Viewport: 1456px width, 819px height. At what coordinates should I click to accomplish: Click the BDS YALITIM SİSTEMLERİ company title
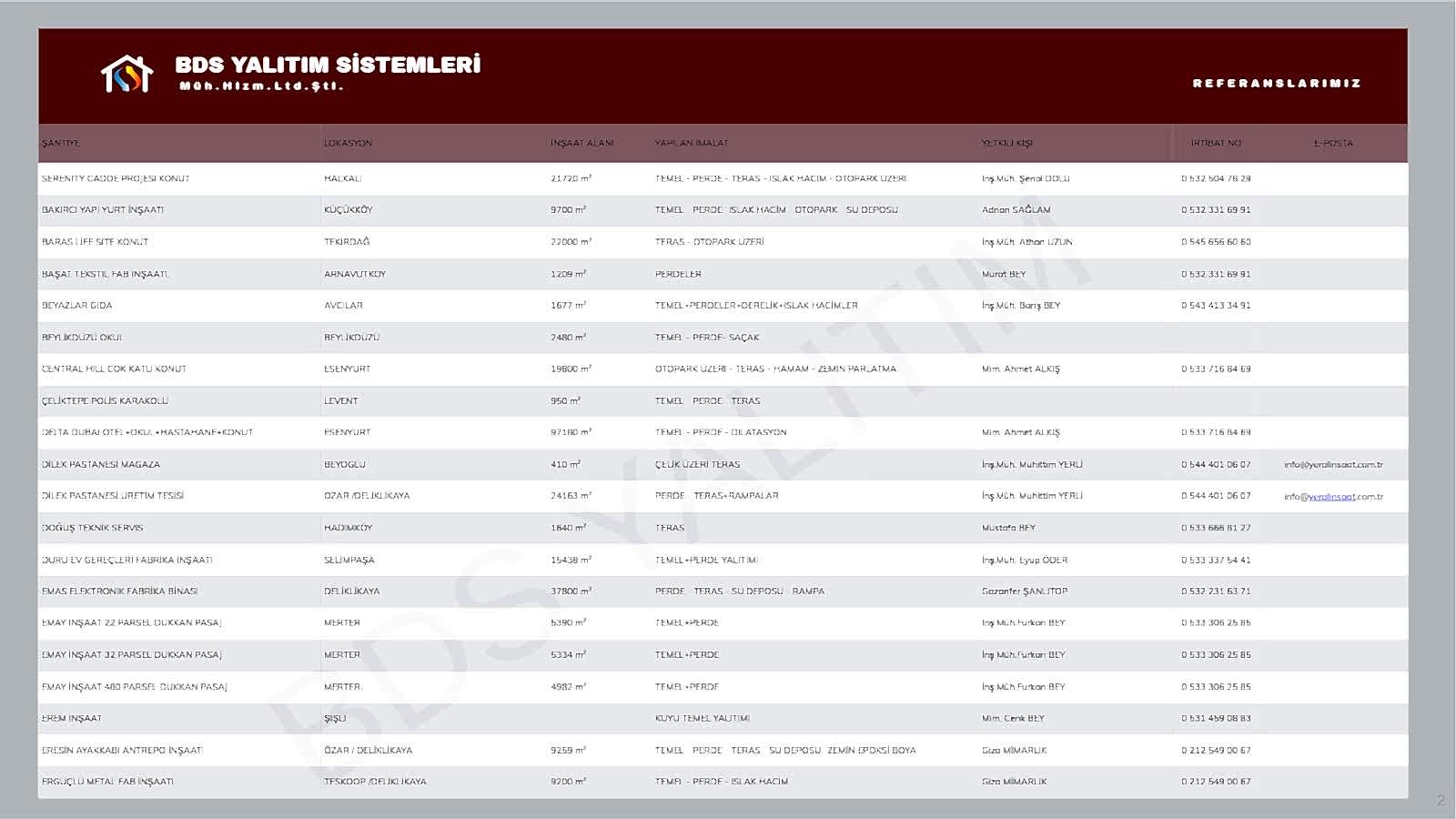(x=328, y=65)
